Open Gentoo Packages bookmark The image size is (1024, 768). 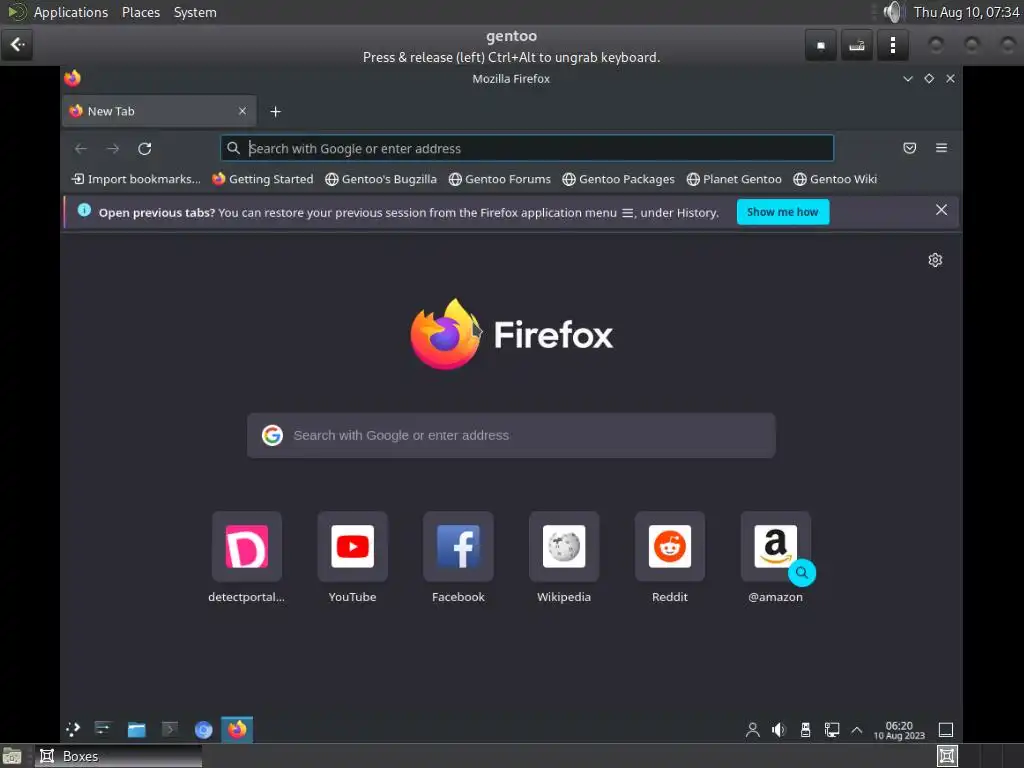[619, 179]
